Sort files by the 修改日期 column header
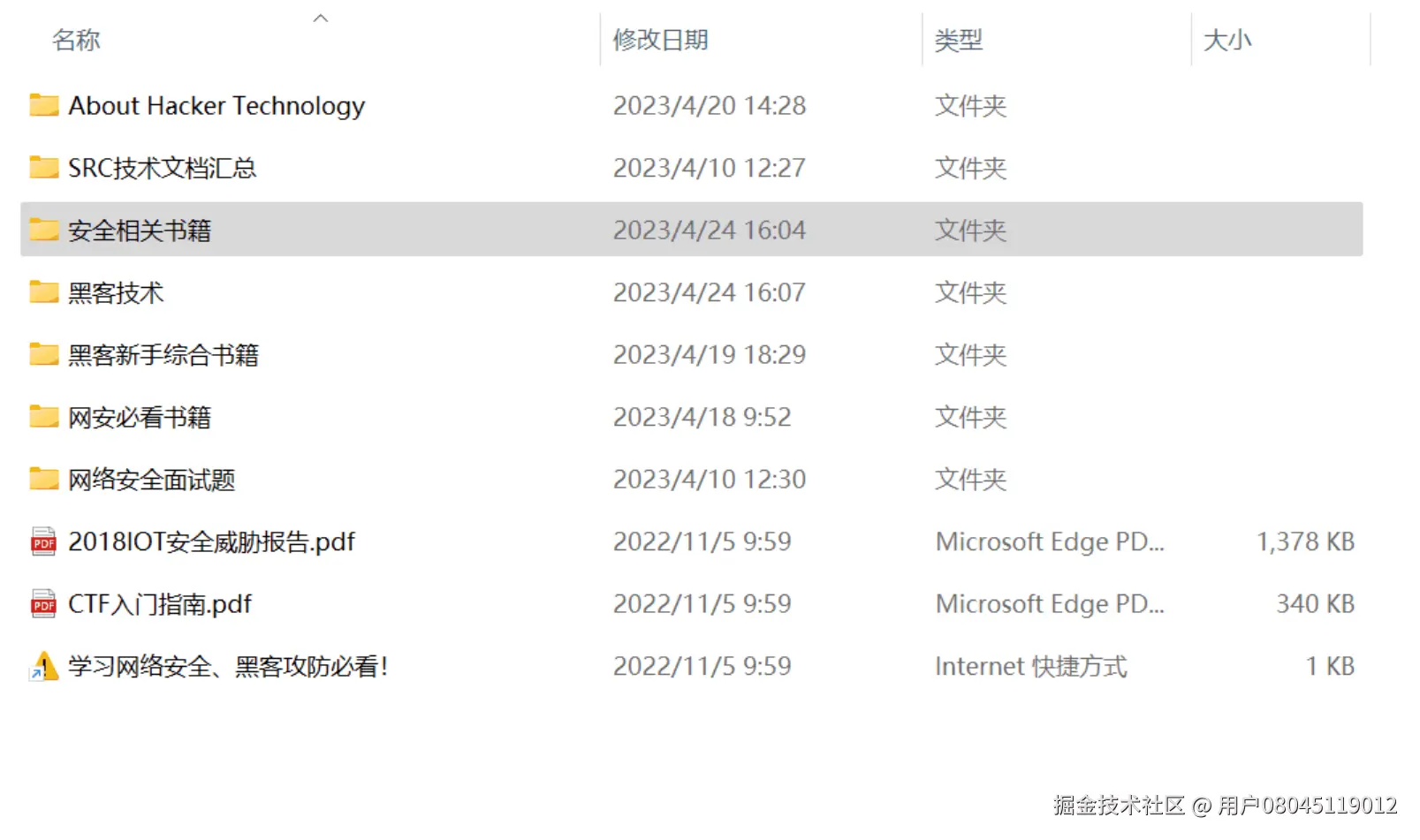 [660, 41]
